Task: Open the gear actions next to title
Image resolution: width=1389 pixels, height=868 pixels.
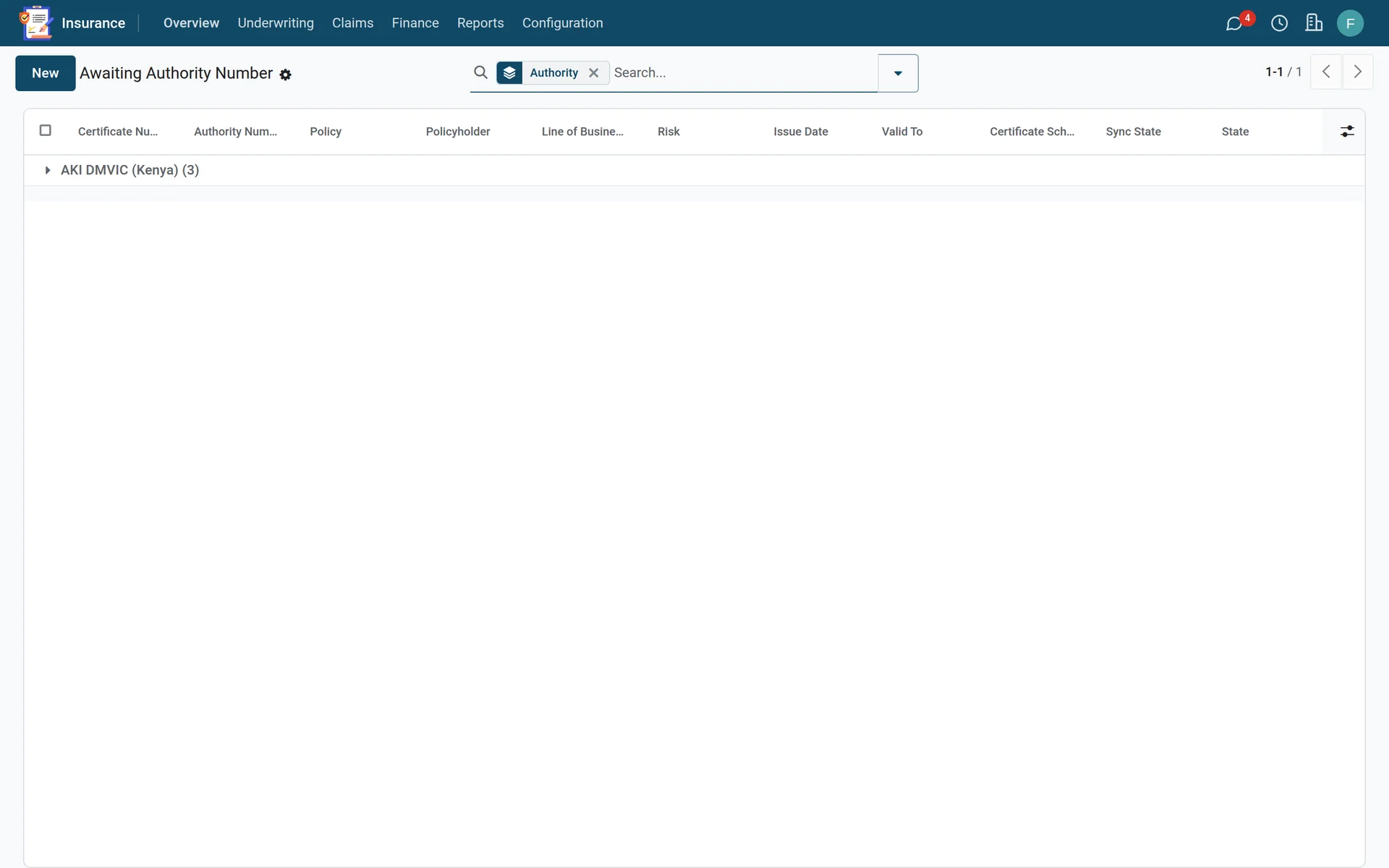Action: point(286,75)
